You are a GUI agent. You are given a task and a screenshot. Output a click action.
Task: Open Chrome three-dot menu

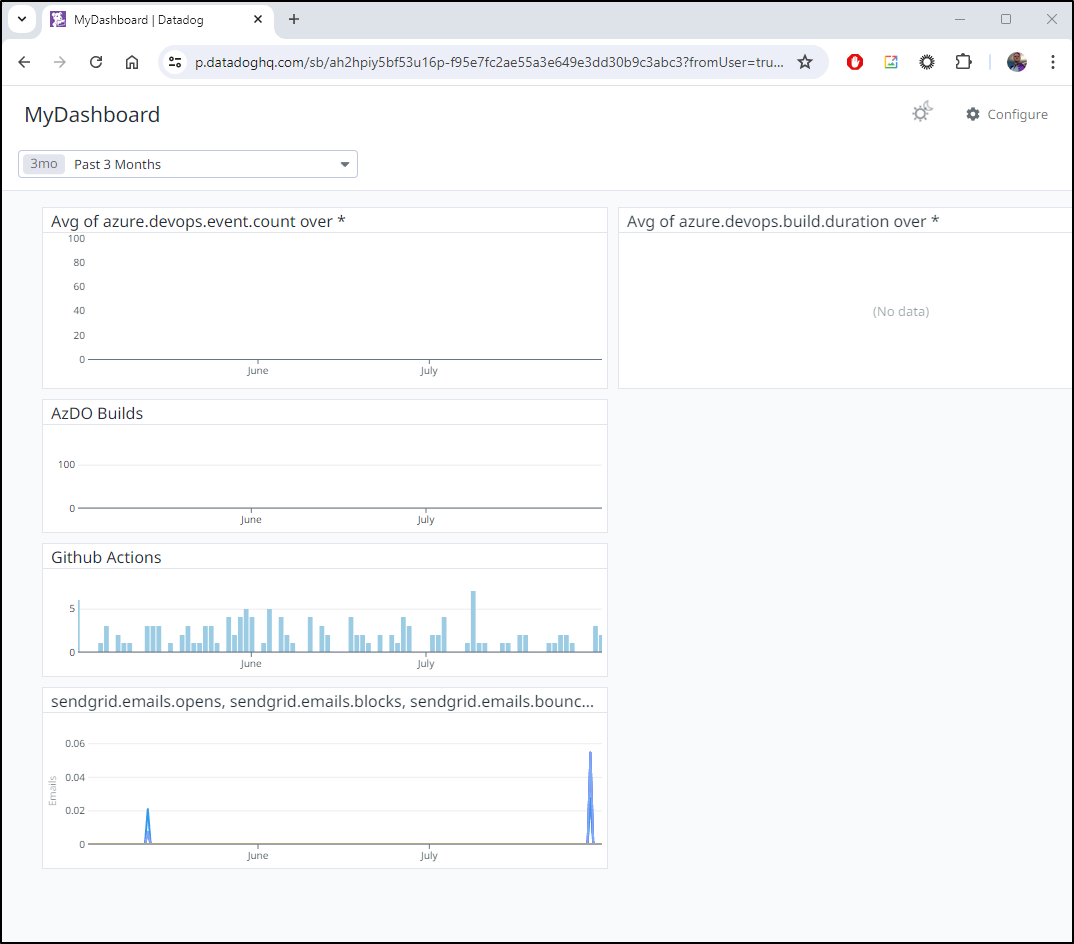[1053, 62]
